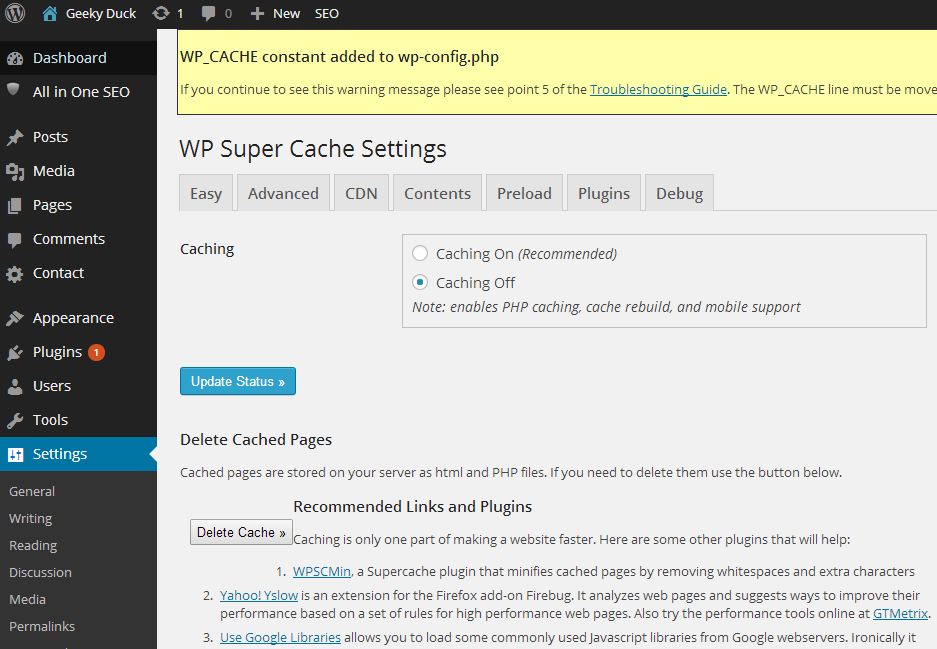Open the comments bubble icon in the admin bar
937x649 pixels.
click(208, 13)
